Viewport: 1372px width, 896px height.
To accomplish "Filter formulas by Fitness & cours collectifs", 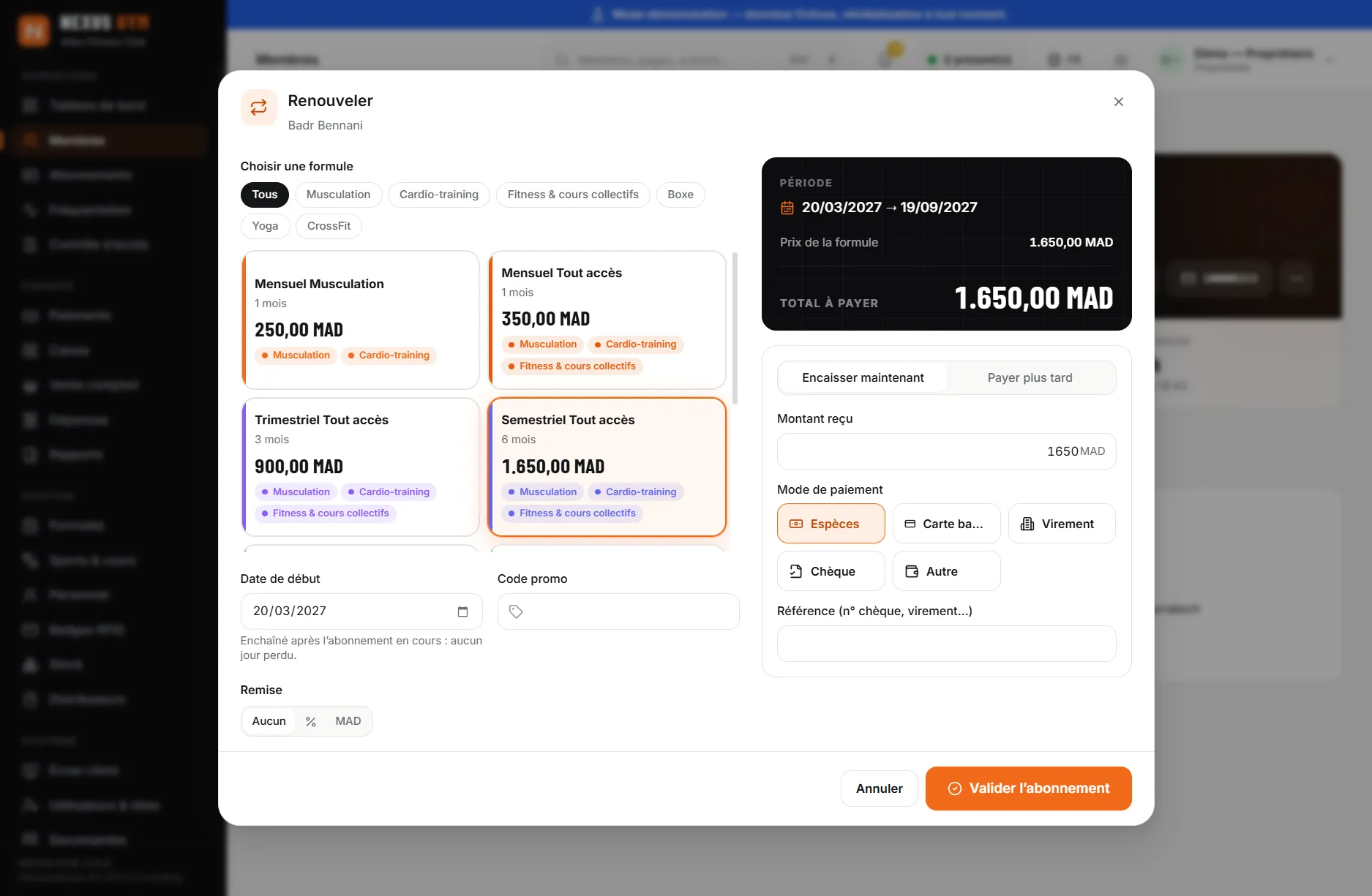I will (573, 195).
